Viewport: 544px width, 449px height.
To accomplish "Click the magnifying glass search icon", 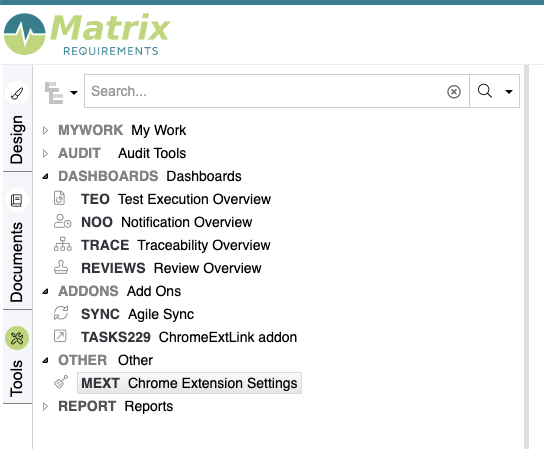I will coord(485,91).
